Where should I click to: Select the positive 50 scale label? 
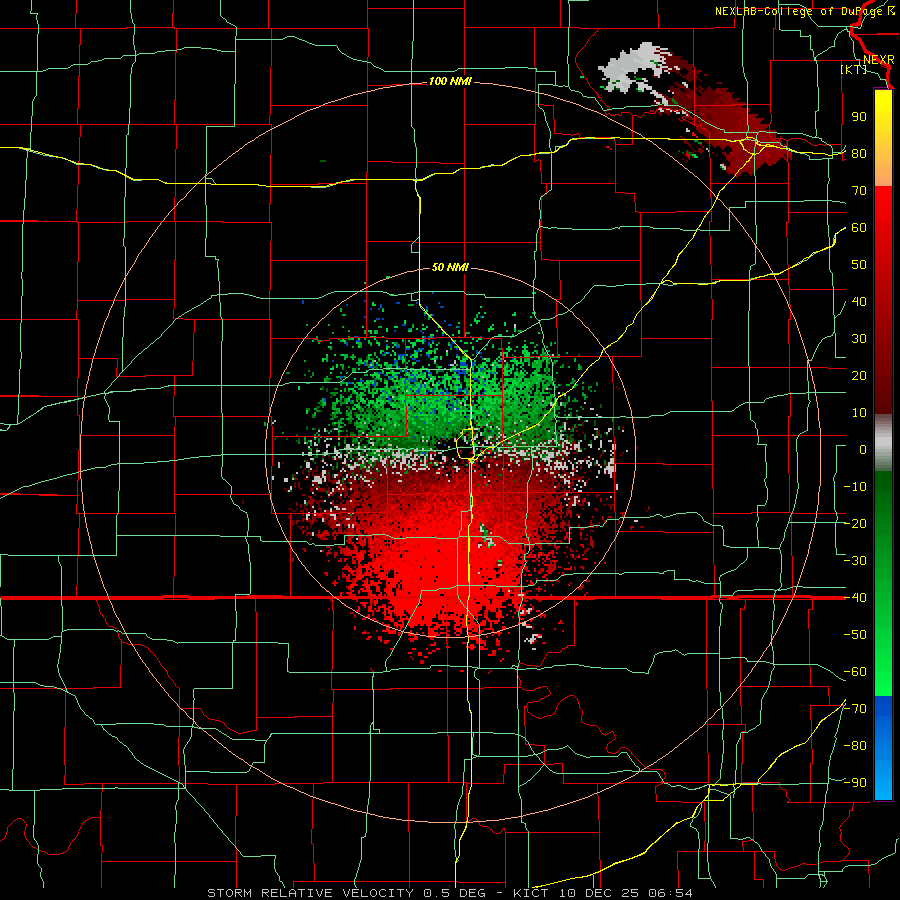[859, 265]
